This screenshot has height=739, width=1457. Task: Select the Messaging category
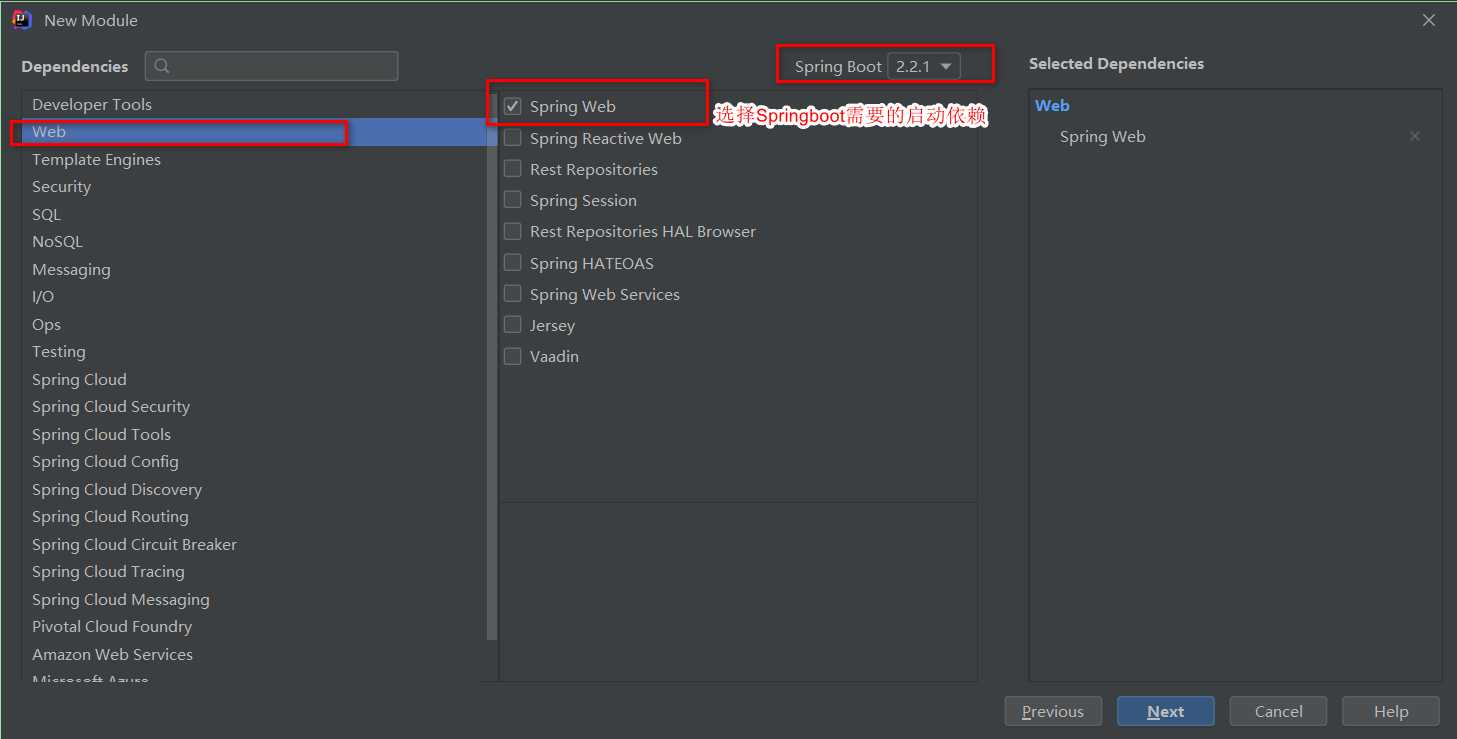tap(254, 269)
